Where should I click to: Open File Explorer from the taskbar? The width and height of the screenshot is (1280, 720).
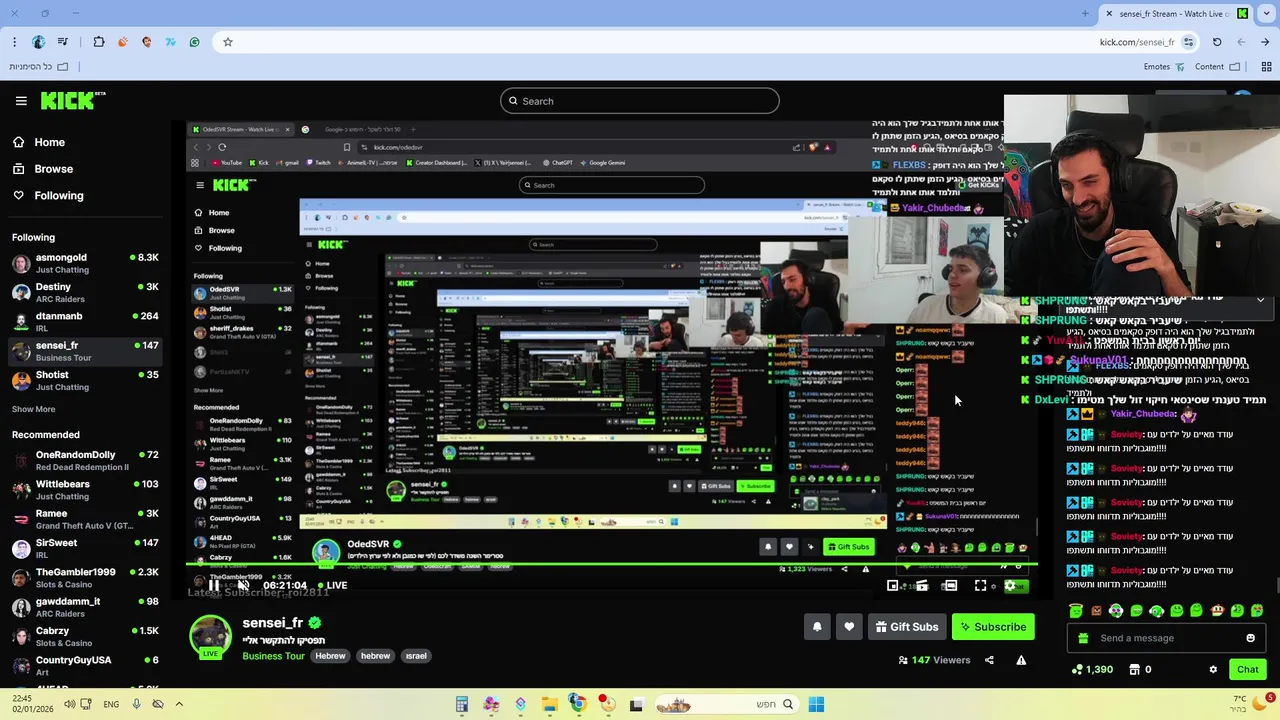[549, 704]
